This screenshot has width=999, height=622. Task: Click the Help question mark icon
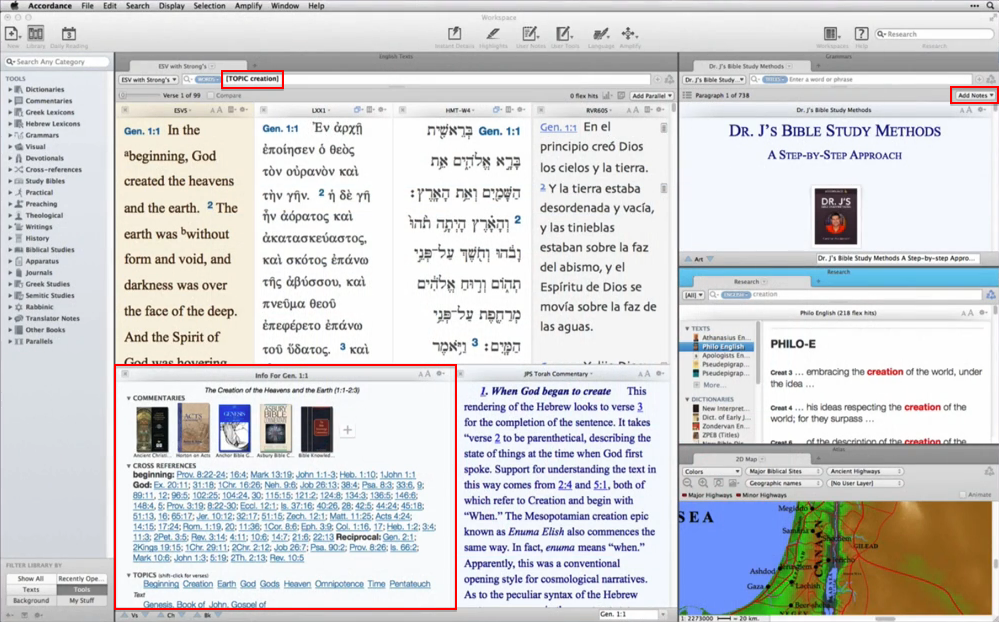pos(860,35)
